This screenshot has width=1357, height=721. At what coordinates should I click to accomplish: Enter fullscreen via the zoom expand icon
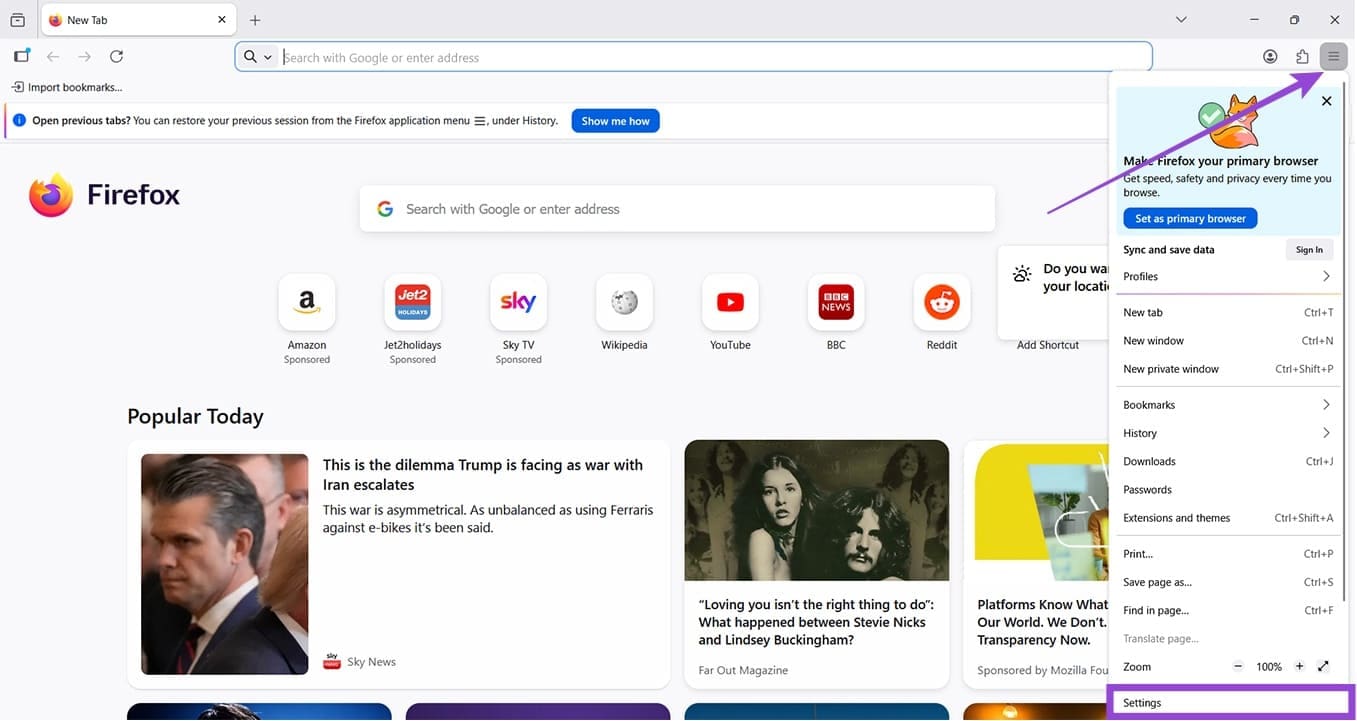point(1323,666)
